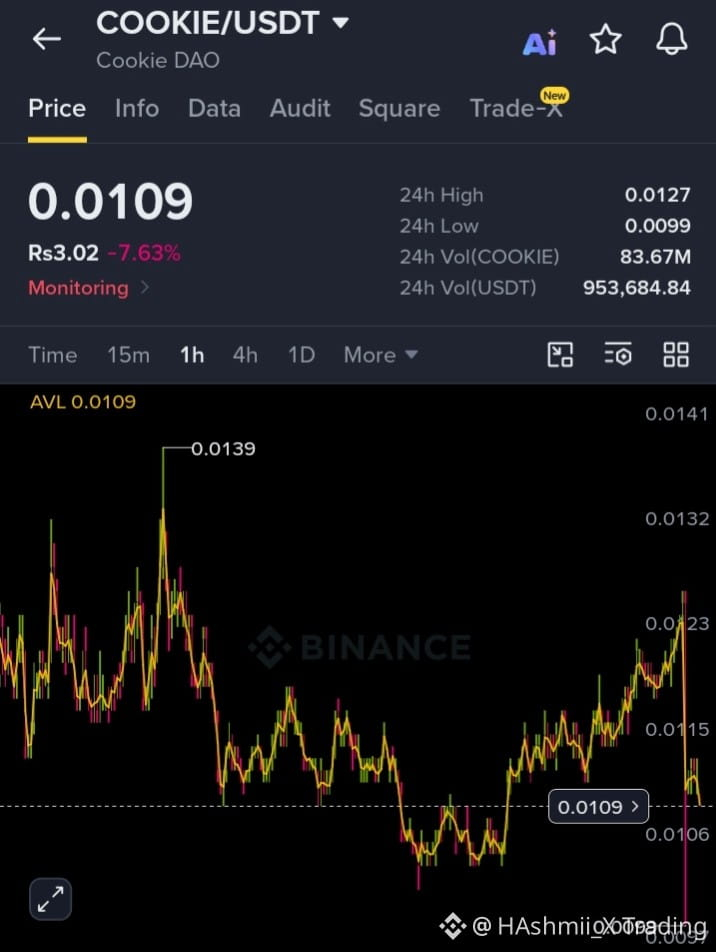Select the Price tab
716x952 pixels.
point(57,109)
